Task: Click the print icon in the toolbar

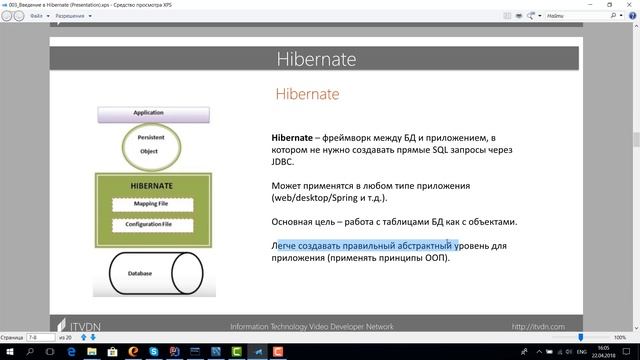Action: coord(519,16)
